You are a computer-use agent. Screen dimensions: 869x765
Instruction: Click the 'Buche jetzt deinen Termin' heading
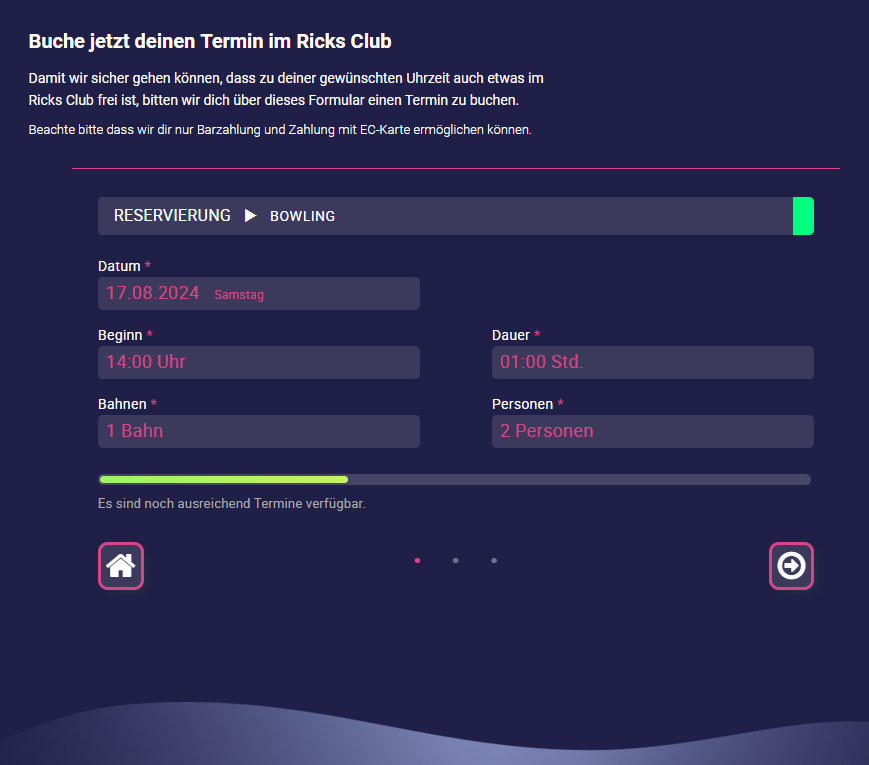click(210, 41)
